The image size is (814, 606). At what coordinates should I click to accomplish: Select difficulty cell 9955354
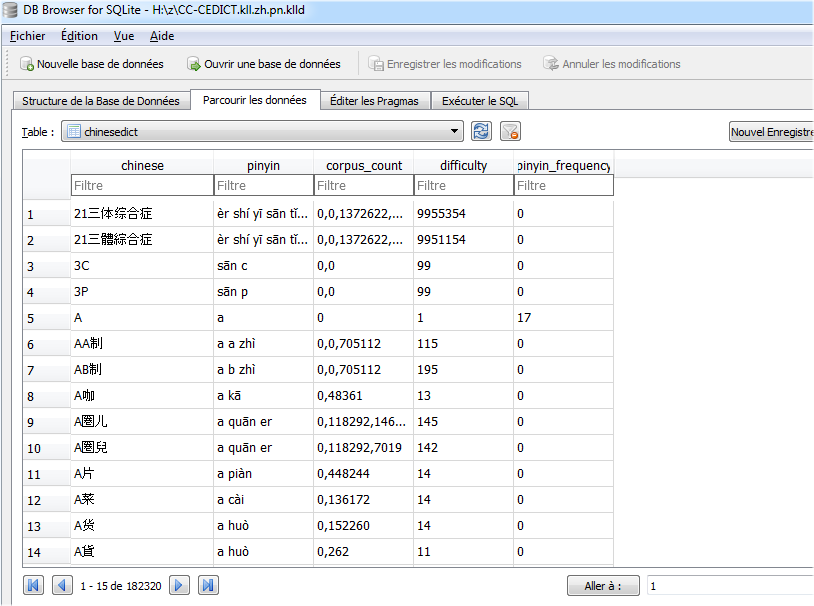464,213
